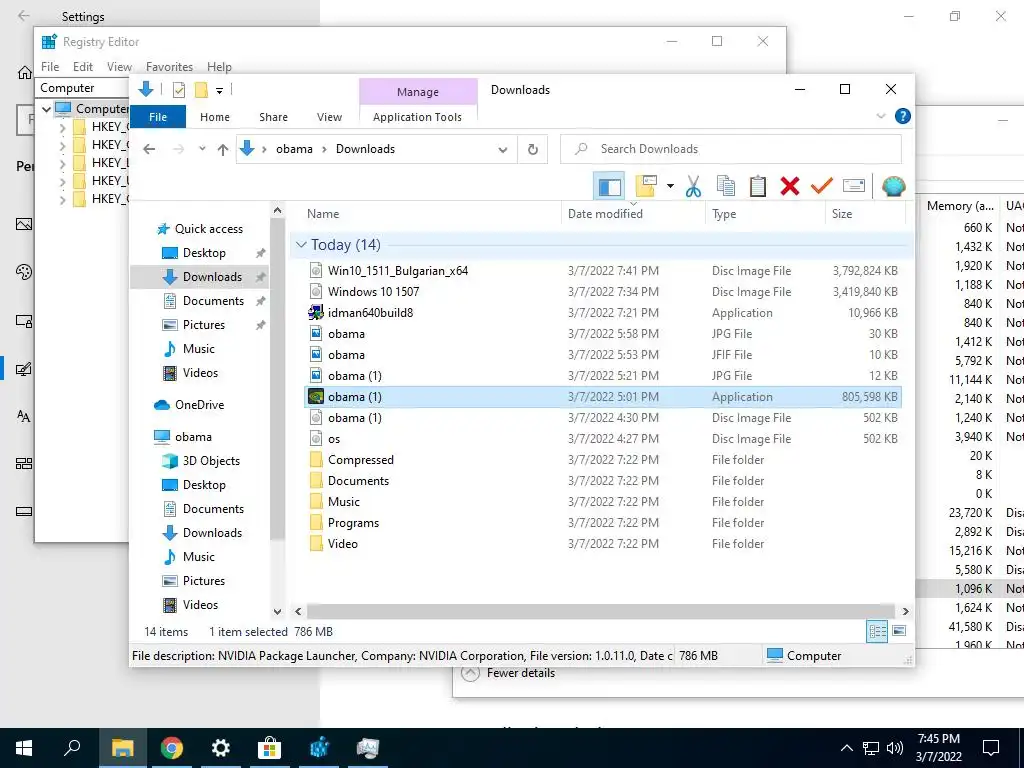This screenshot has height=768, width=1024.
Task: Switch to details view button
Action: pyautogui.click(x=877, y=631)
